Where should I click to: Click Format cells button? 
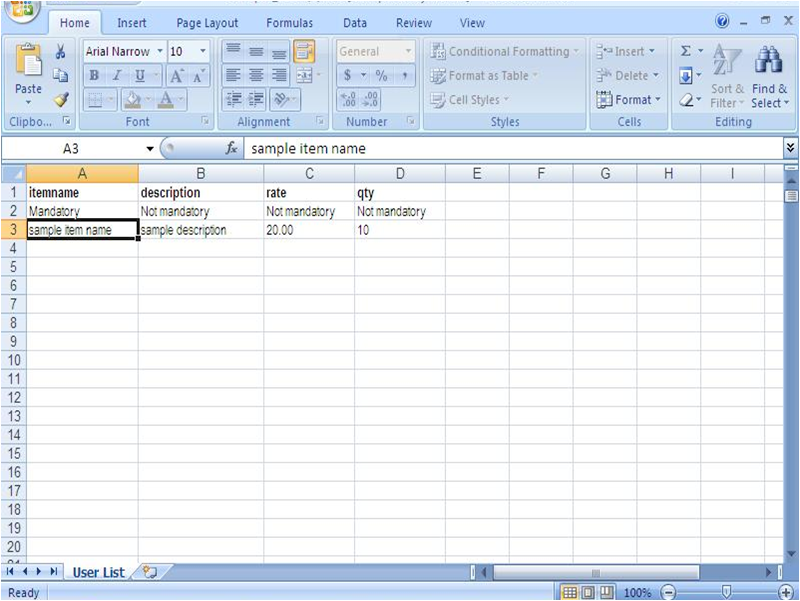click(629, 99)
